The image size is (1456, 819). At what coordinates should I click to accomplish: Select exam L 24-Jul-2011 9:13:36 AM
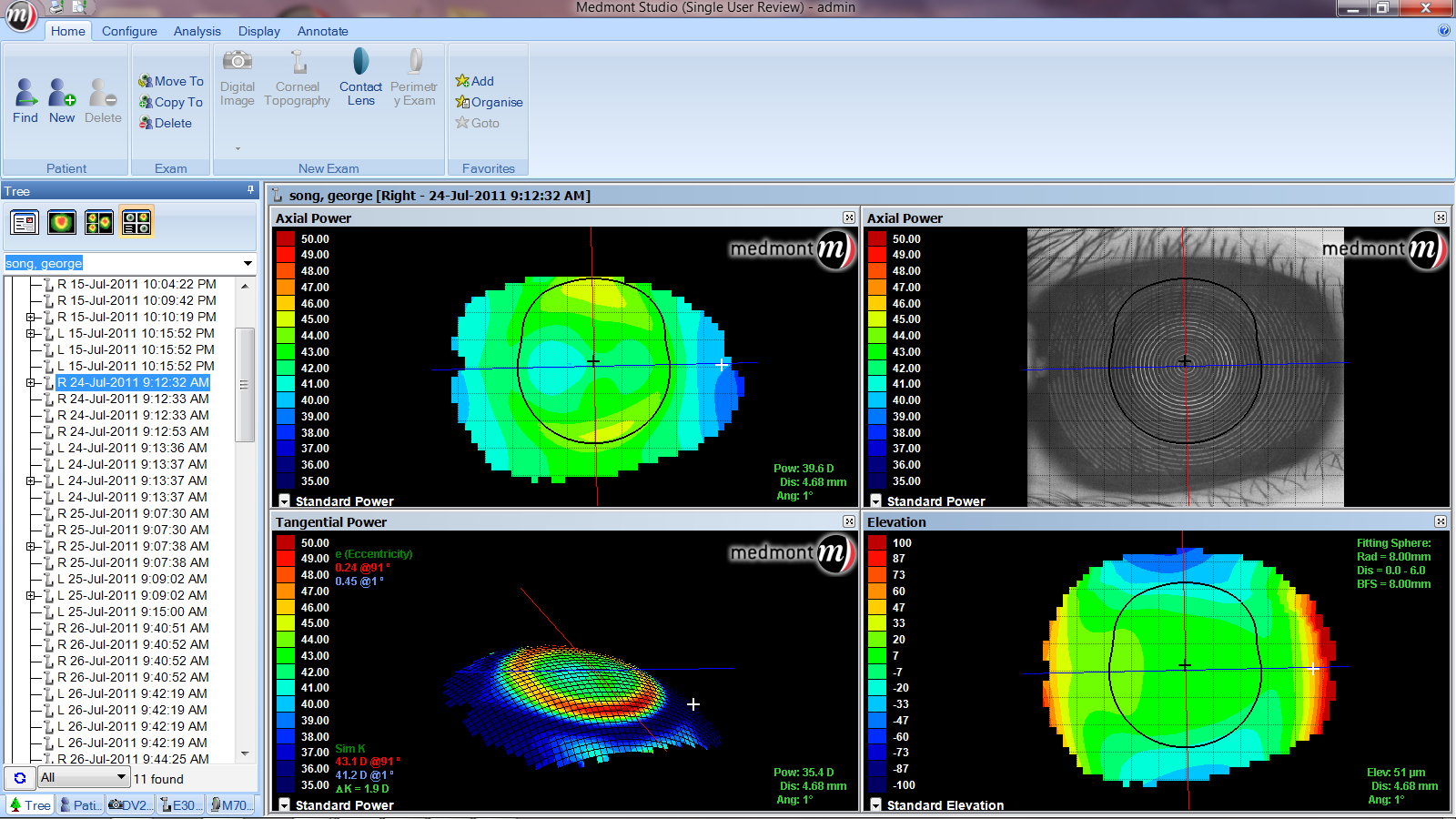pyautogui.click(x=132, y=448)
